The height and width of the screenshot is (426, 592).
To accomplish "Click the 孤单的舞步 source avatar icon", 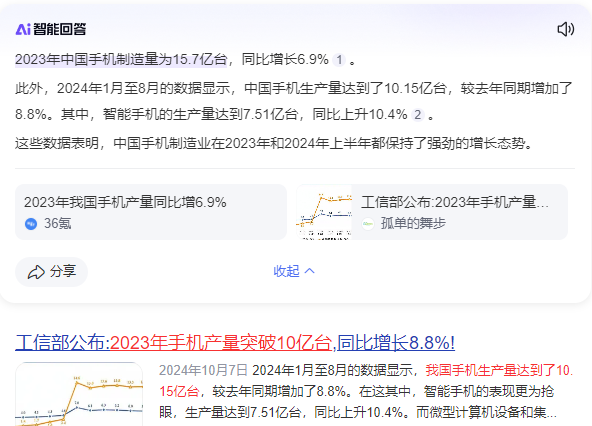I will (368, 224).
